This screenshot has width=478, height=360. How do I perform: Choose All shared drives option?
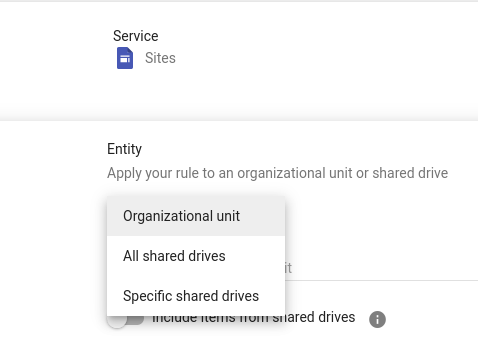point(174,256)
